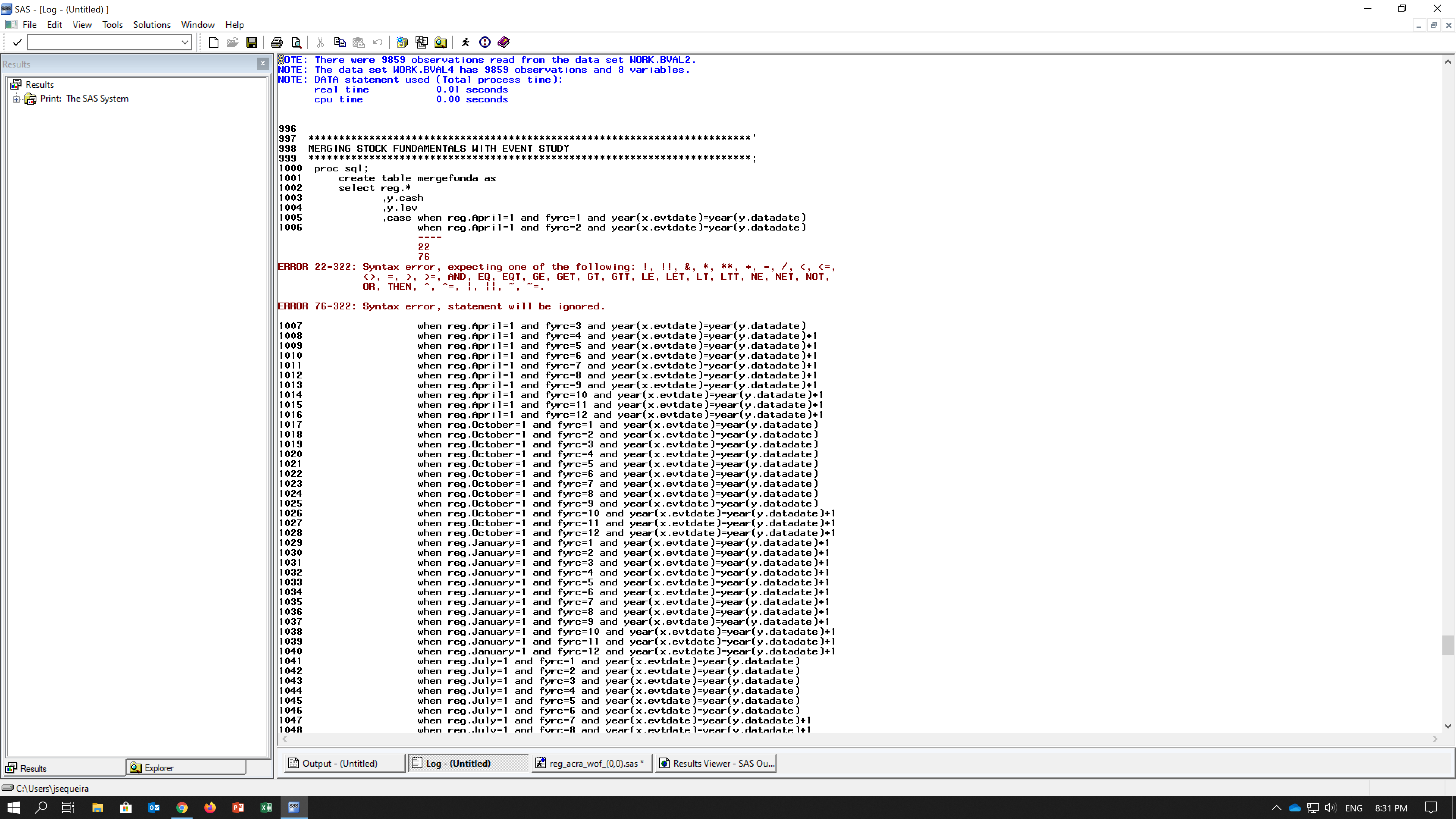Print the log window
The height and width of the screenshot is (819, 1456).
[276, 42]
